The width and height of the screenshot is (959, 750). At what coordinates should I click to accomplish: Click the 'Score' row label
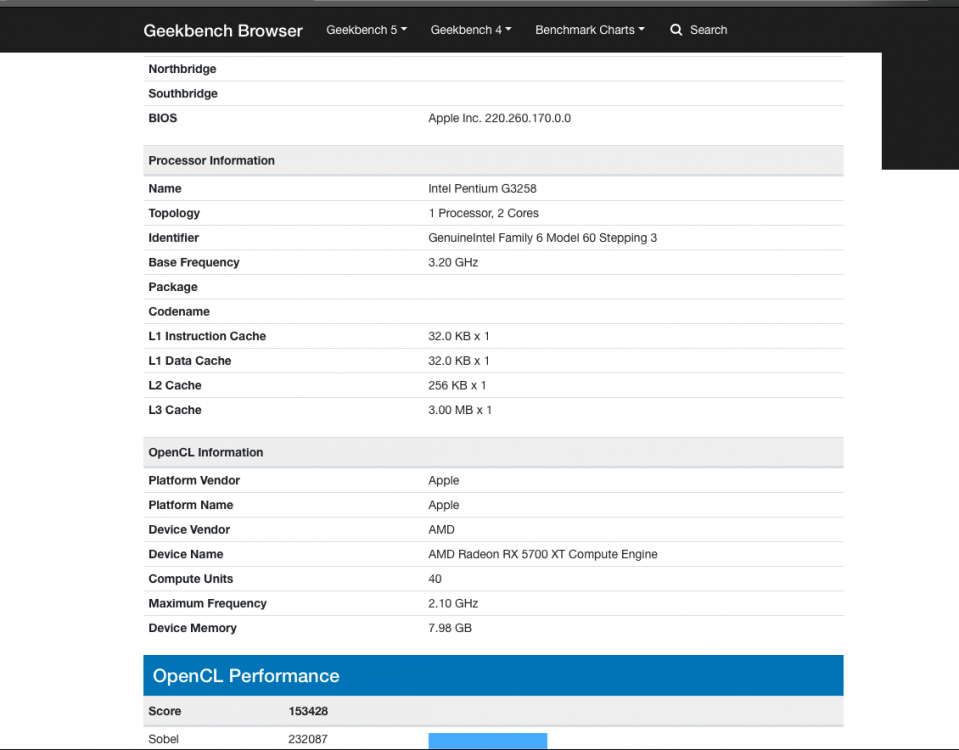point(165,711)
